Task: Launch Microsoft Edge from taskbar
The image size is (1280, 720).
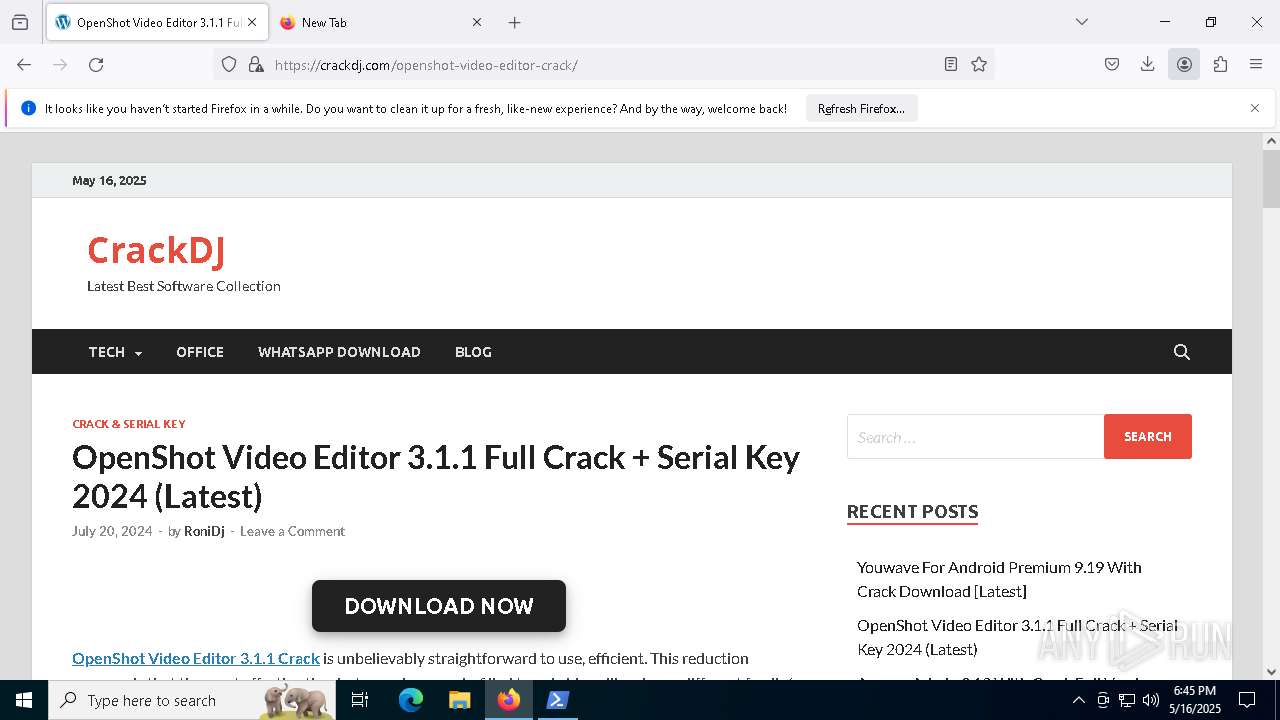Action: [x=411, y=700]
